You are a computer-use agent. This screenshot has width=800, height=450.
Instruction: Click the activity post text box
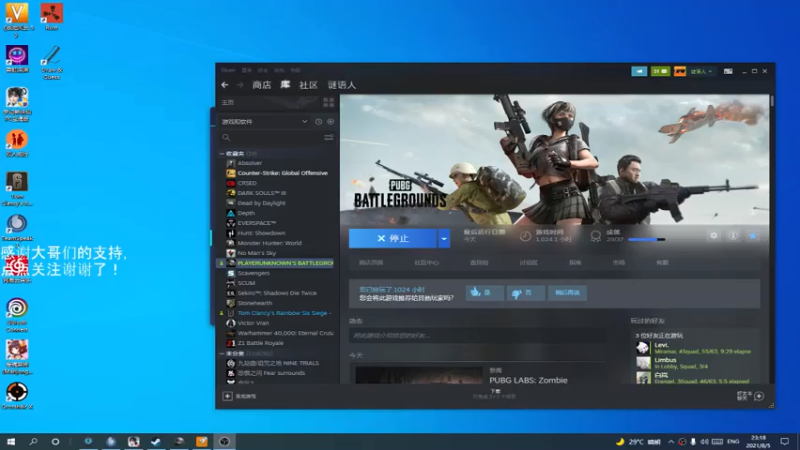click(x=478, y=335)
